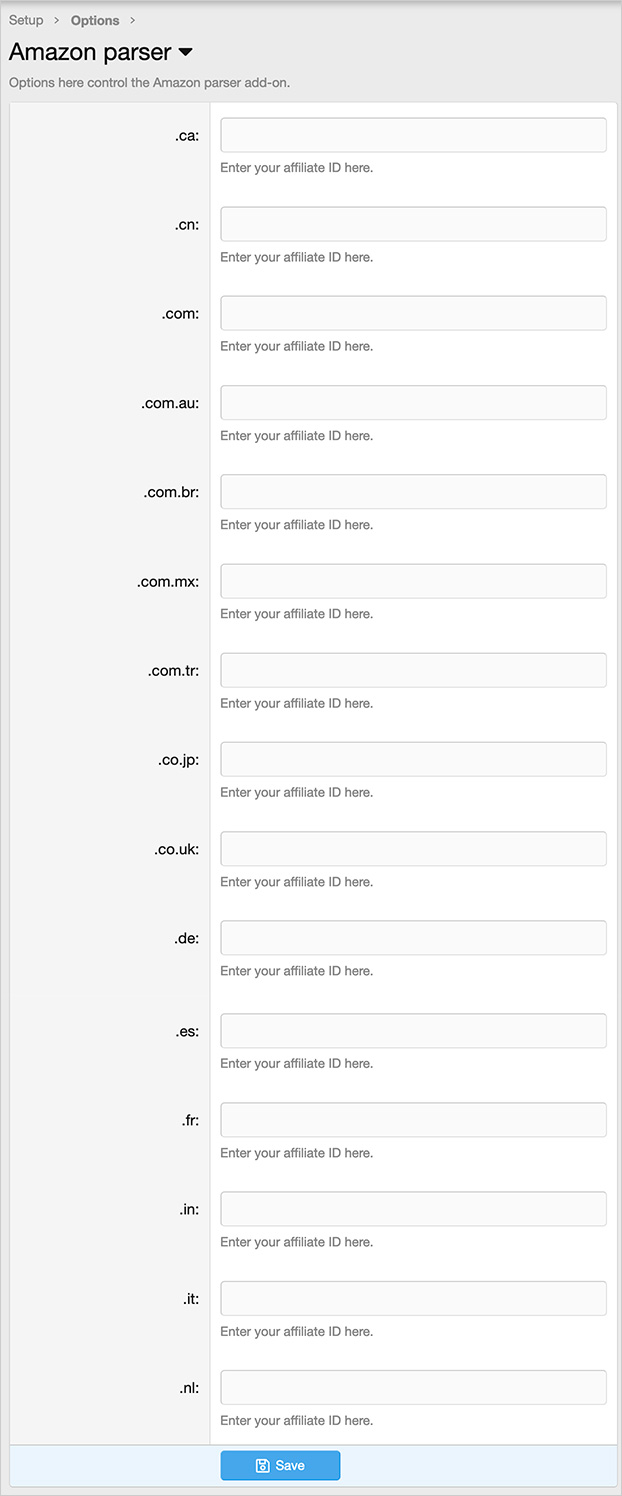This screenshot has width=622, height=1496.
Task: Focus the .in affiliate ID input
Action: [413, 1209]
